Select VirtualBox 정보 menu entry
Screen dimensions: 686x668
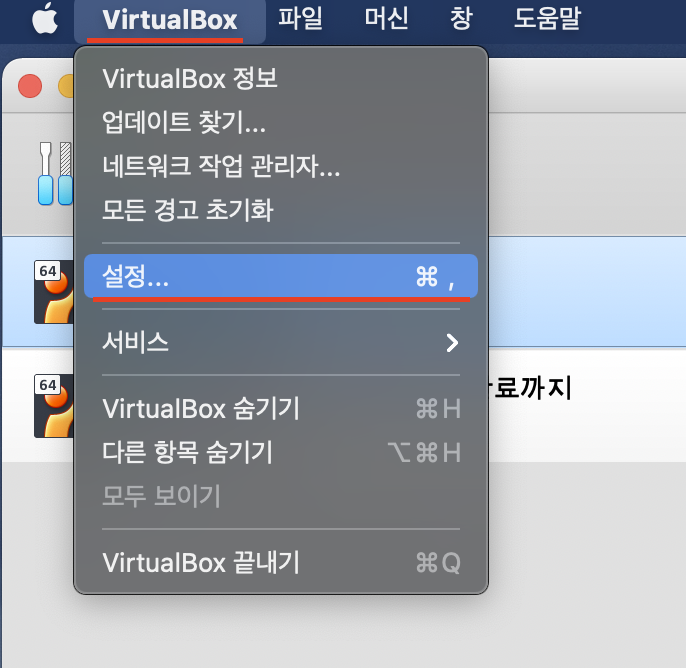[x=281, y=79]
